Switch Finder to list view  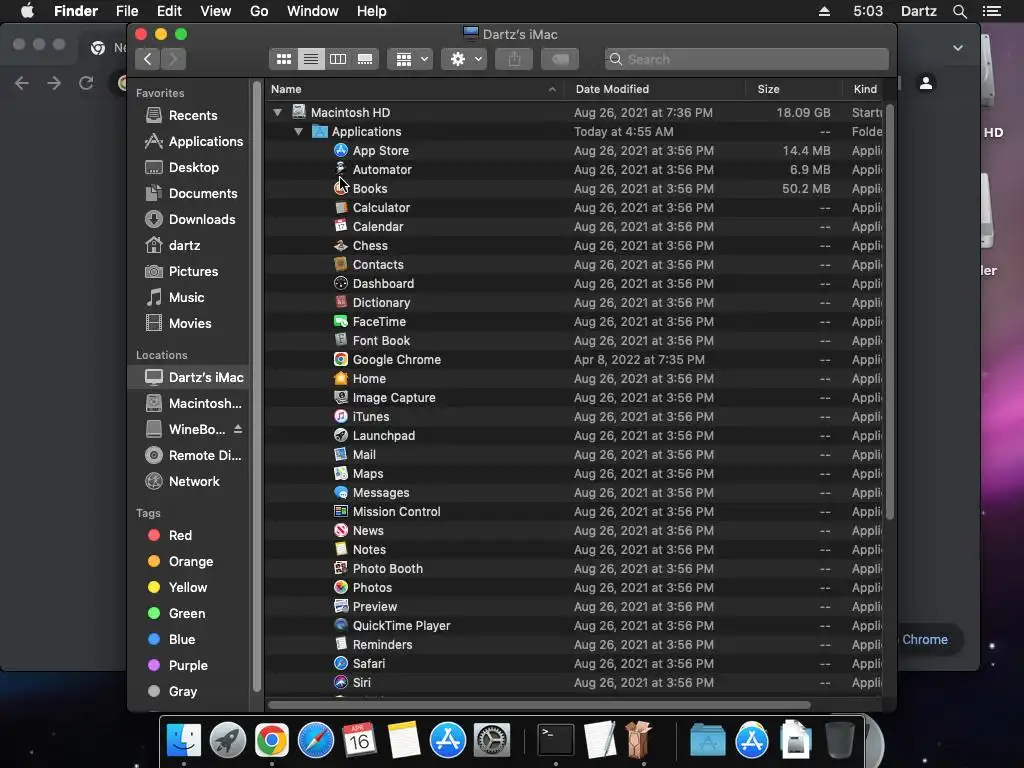pyautogui.click(x=311, y=59)
